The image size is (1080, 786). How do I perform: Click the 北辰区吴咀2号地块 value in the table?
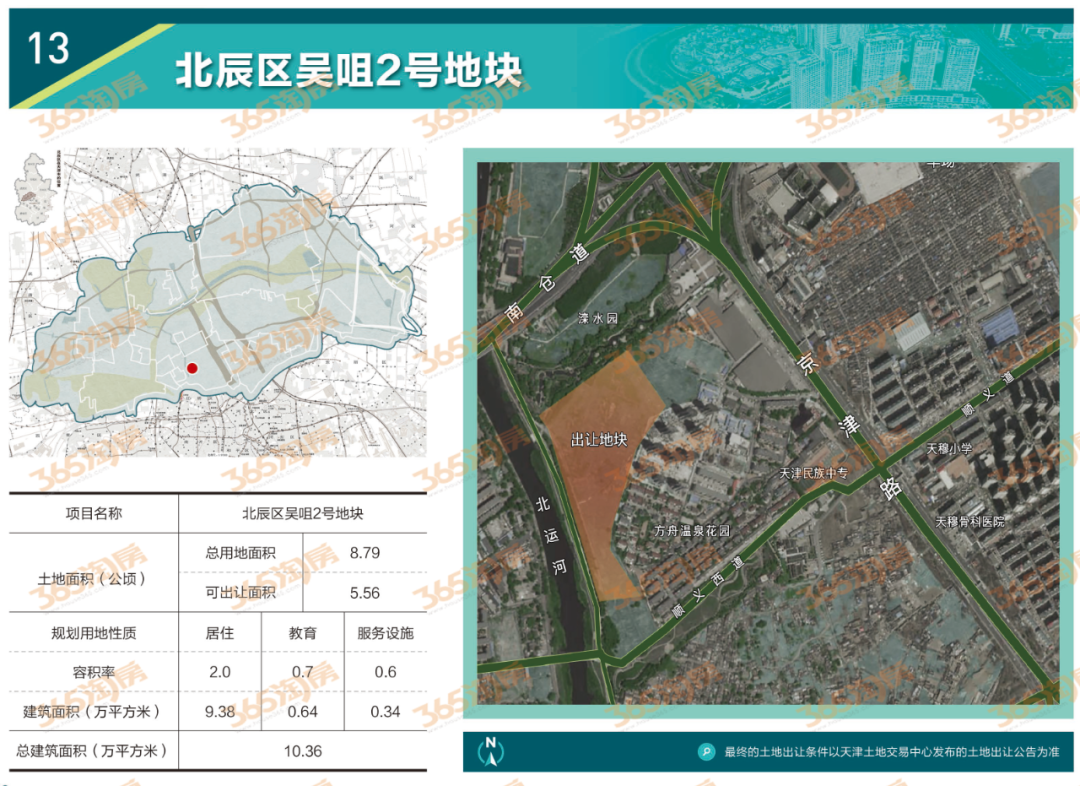pos(302,513)
